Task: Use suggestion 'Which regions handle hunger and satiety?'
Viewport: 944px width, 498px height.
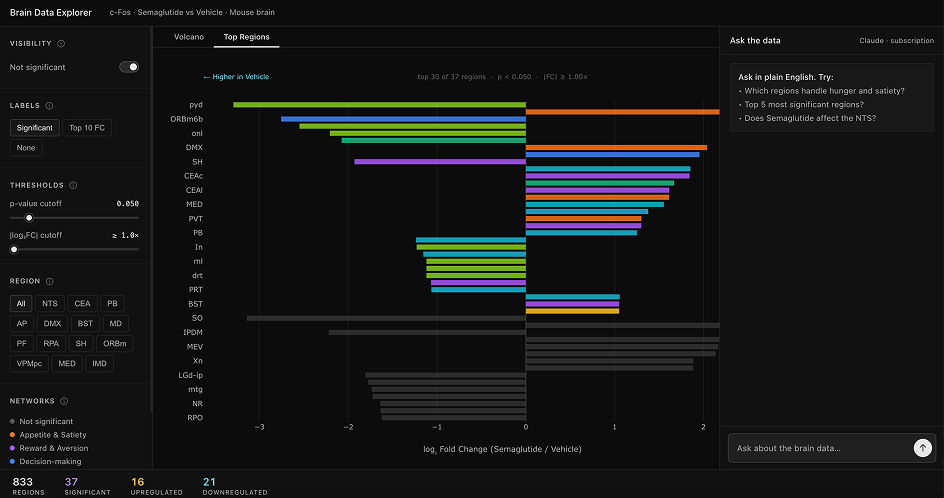Action: (824, 91)
